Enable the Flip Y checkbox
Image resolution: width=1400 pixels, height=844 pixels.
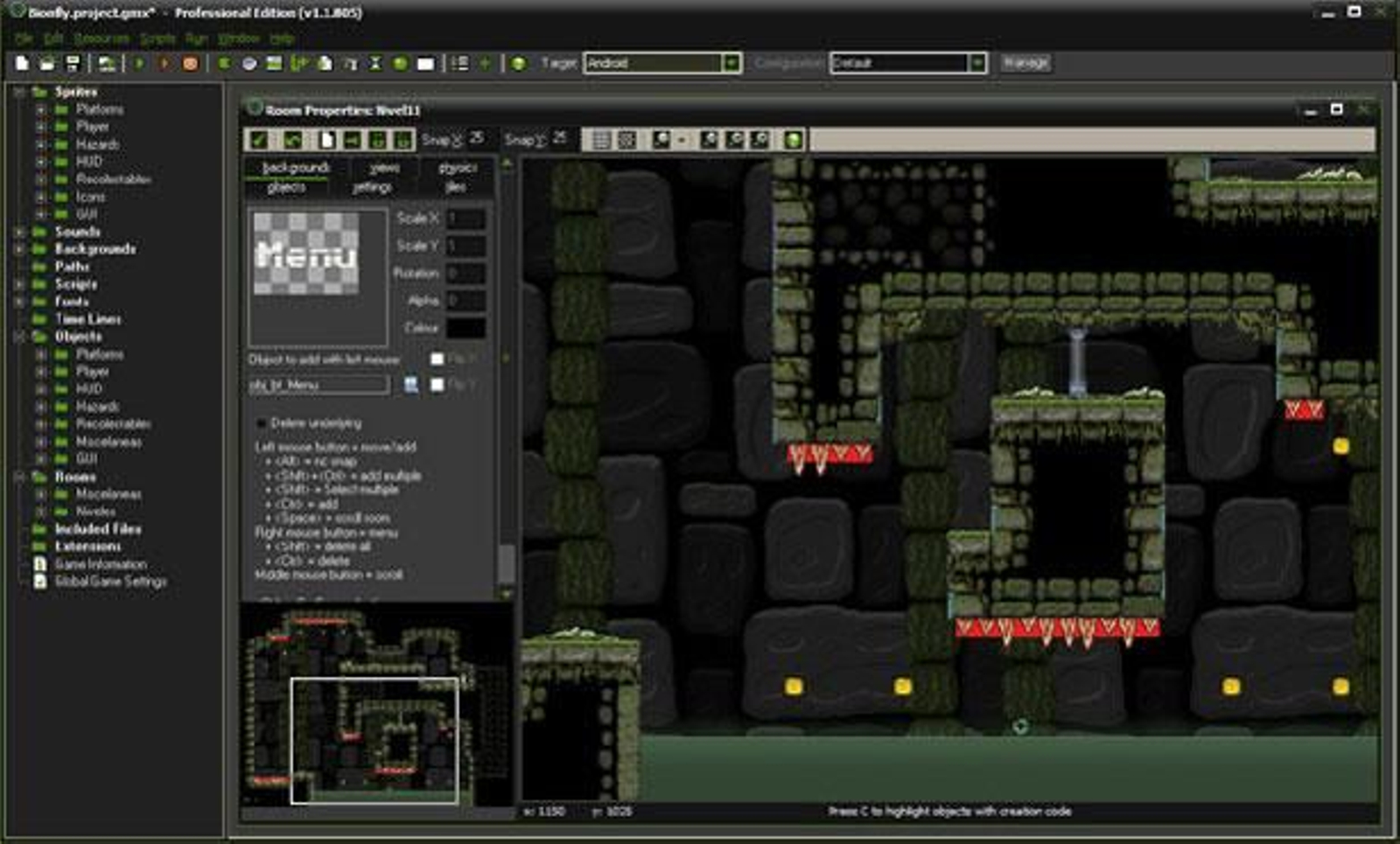point(437,385)
